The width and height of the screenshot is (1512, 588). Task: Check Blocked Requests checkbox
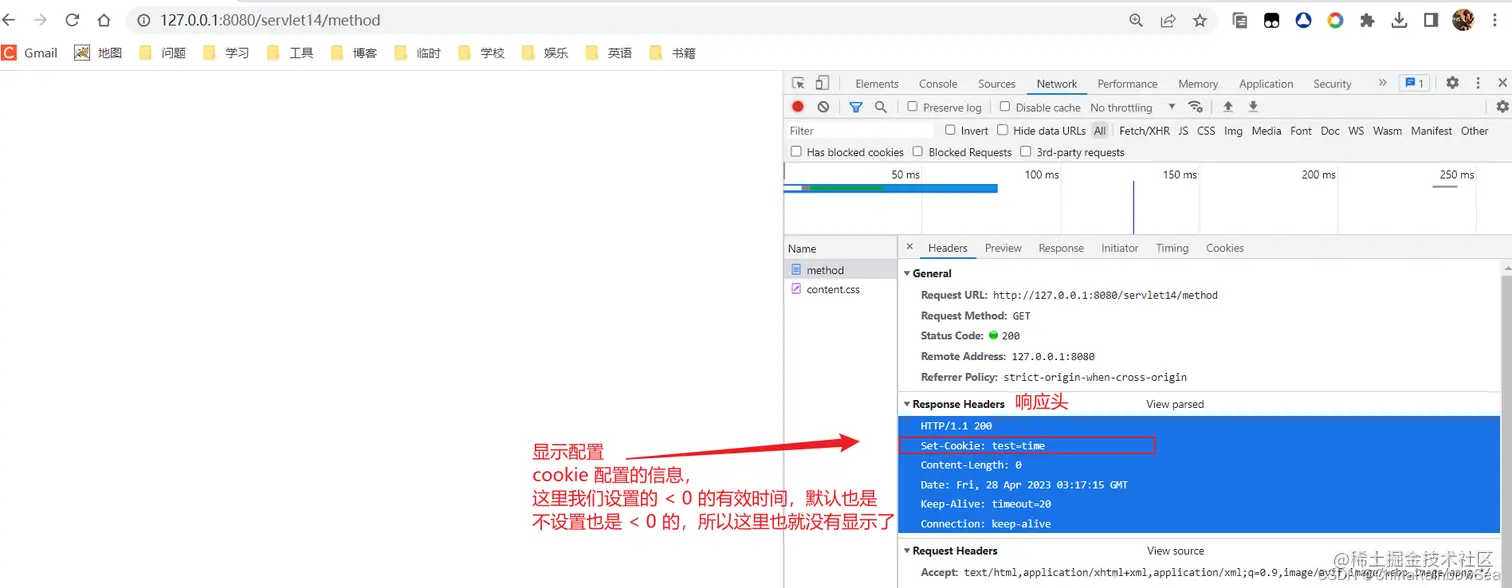point(918,151)
